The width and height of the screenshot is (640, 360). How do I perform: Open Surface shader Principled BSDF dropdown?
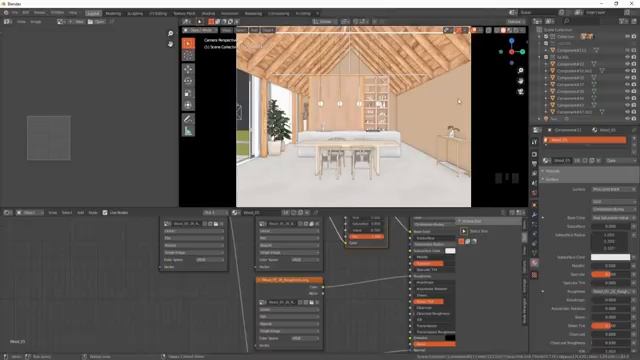coord(613,189)
